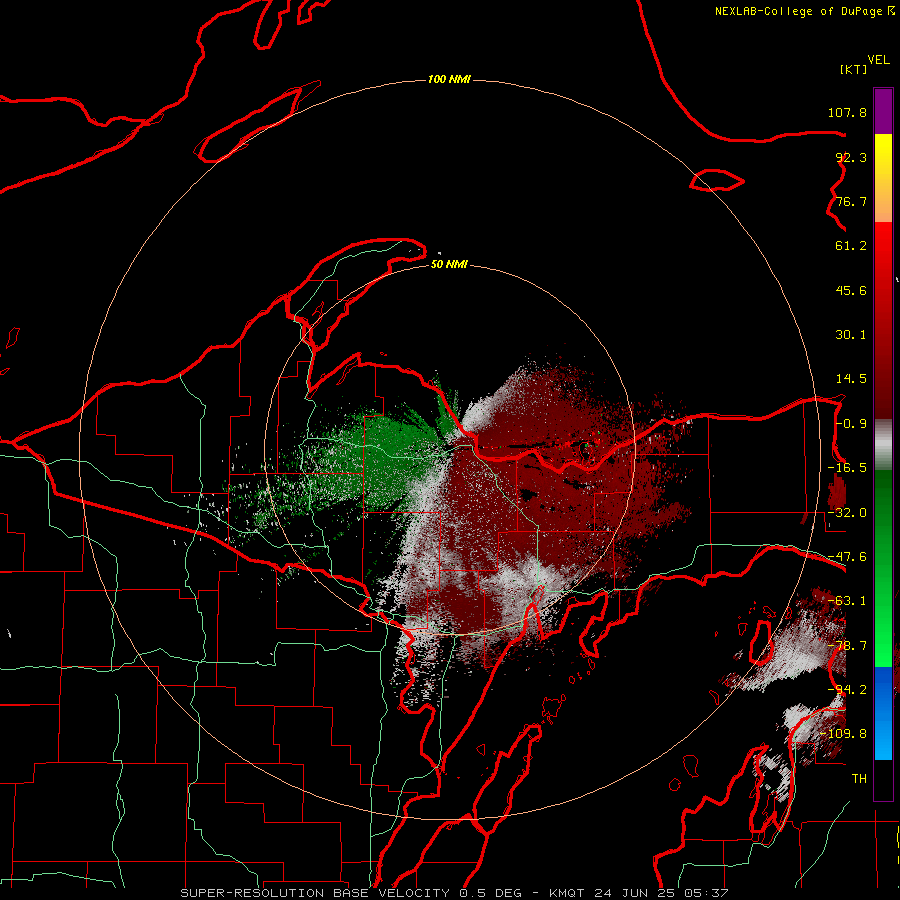This screenshot has width=900, height=900.
Task: Click the purple segment of the velocity color bar
Action: pyautogui.click(x=883, y=111)
